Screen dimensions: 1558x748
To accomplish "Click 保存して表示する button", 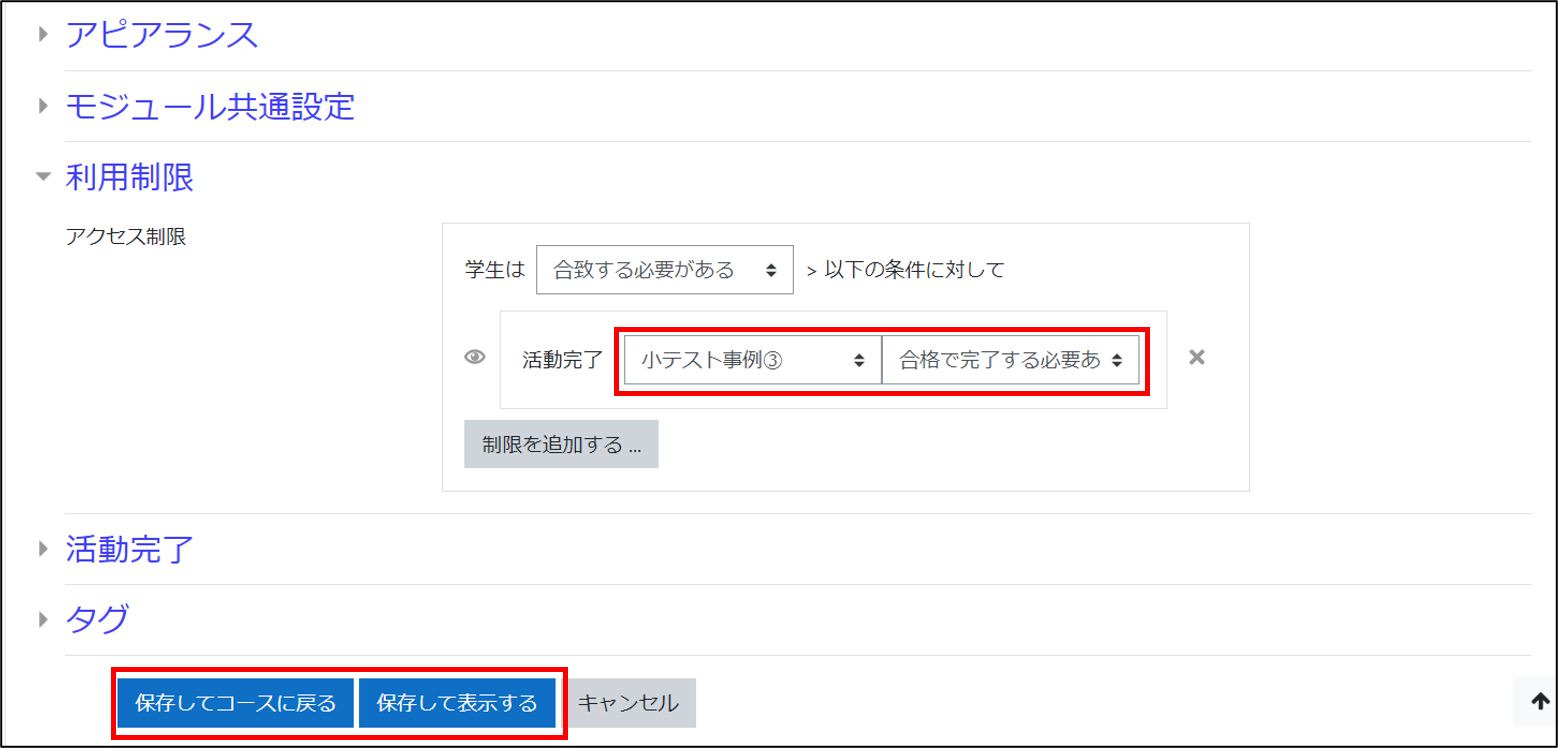I will pos(457,703).
